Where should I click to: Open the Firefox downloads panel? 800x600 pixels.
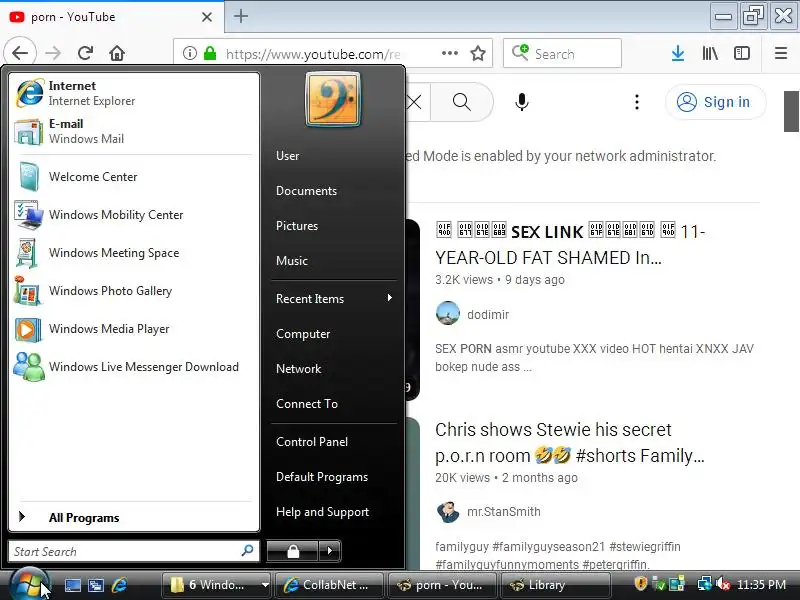(x=678, y=53)
